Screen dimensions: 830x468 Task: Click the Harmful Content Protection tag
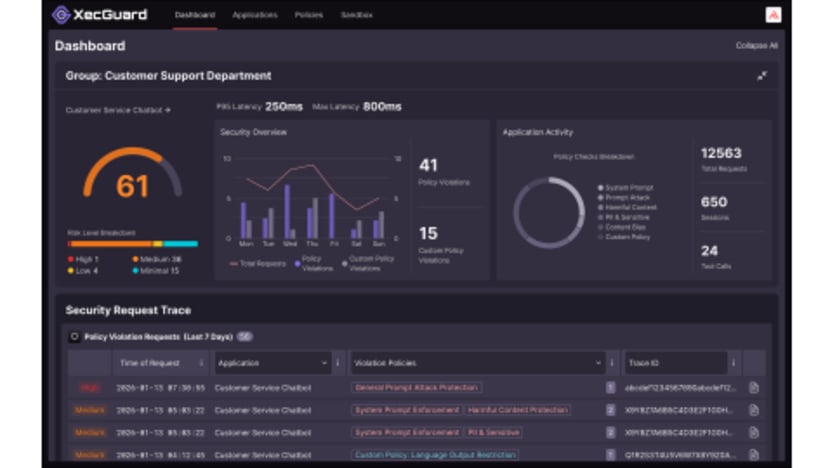tap(518, 410)
